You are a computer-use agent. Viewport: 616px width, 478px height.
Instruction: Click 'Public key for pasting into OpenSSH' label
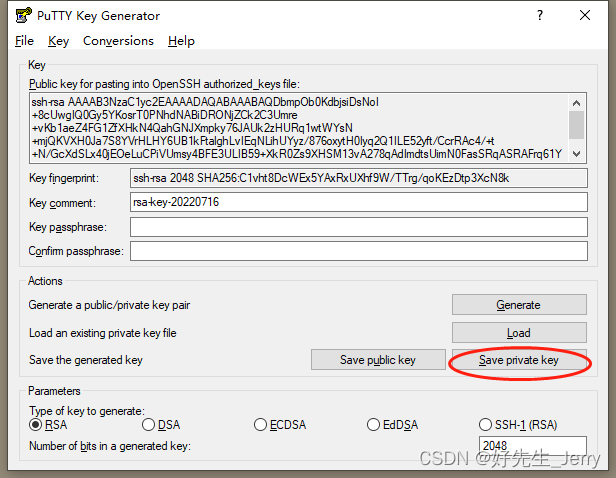coord(164,84)
